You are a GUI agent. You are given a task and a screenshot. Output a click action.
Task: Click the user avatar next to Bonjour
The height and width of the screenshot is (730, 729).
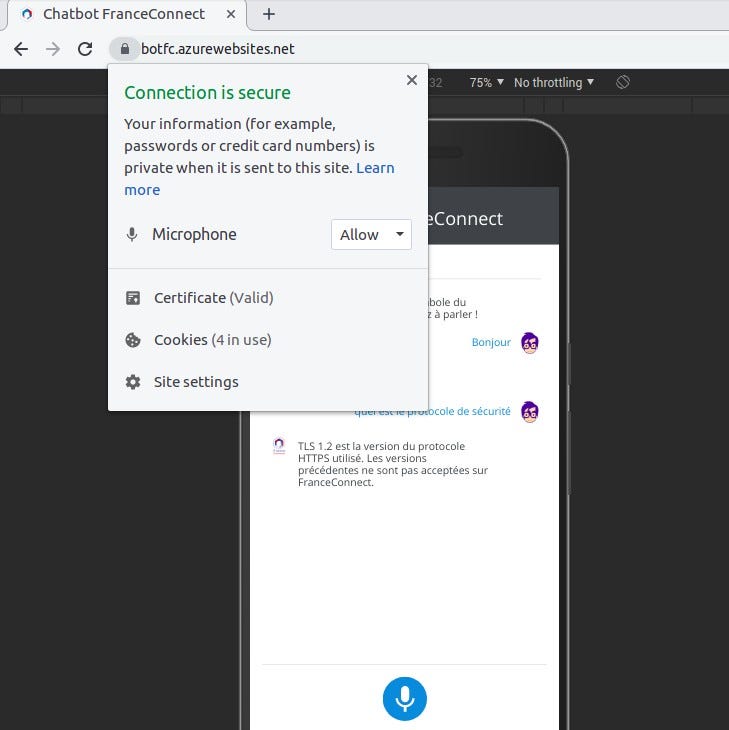[x=530, y=343]
